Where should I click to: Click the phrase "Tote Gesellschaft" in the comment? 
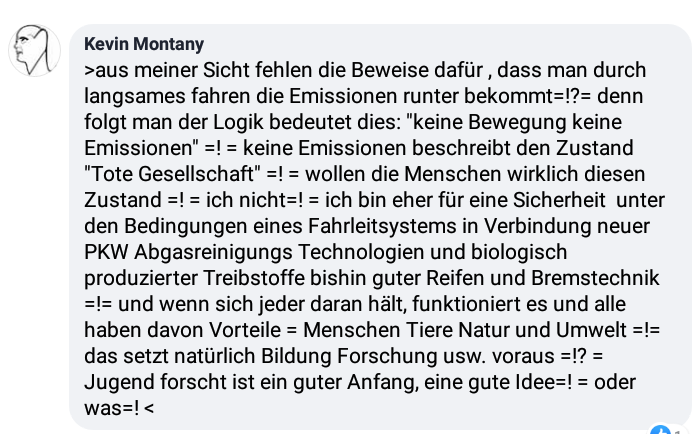[x=173, y=174]
